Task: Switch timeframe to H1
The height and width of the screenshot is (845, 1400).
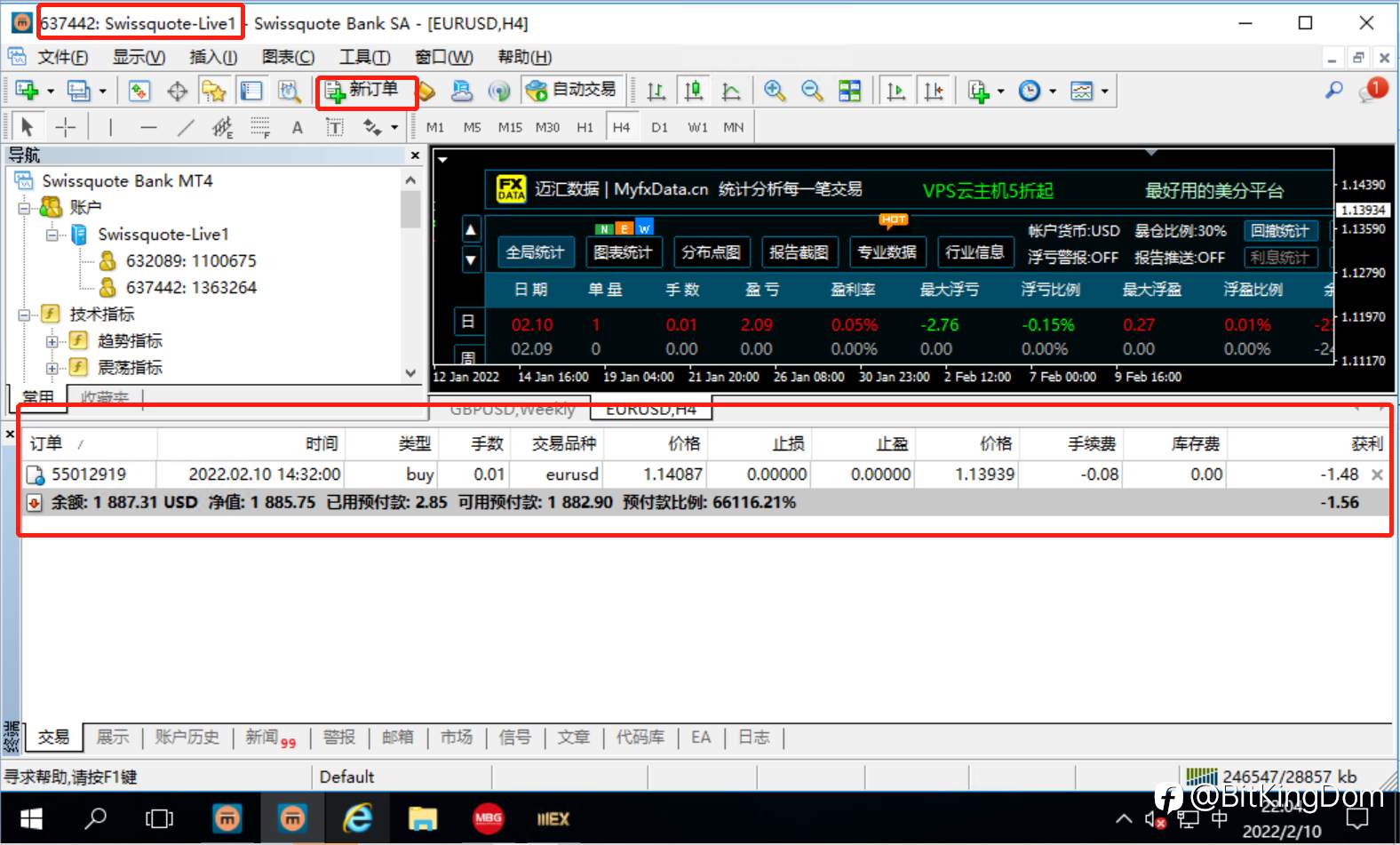Action: (585, 127)
